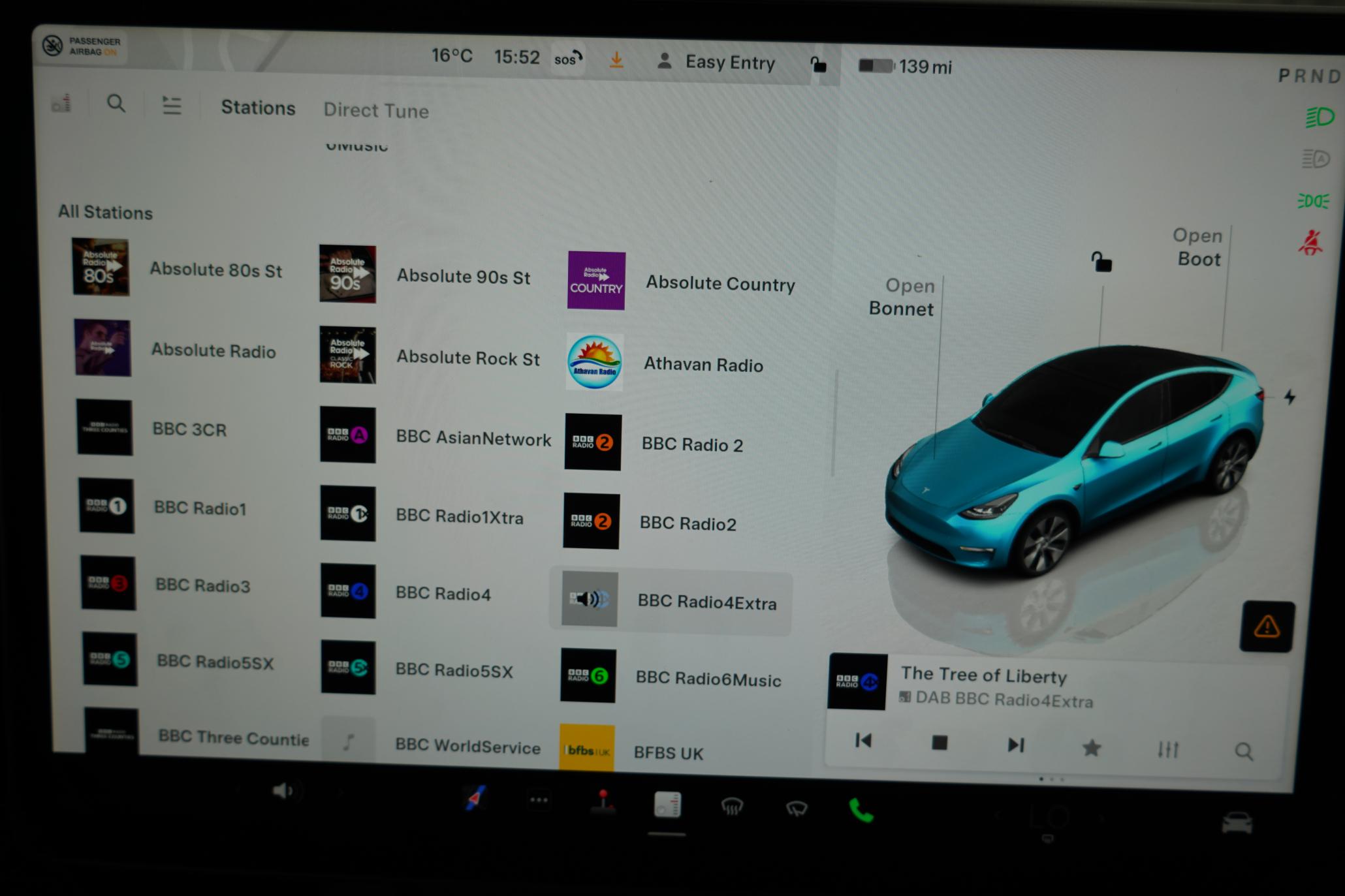
Task: Open navigation app in bottom dock
Action: click(x=475, y=798)
